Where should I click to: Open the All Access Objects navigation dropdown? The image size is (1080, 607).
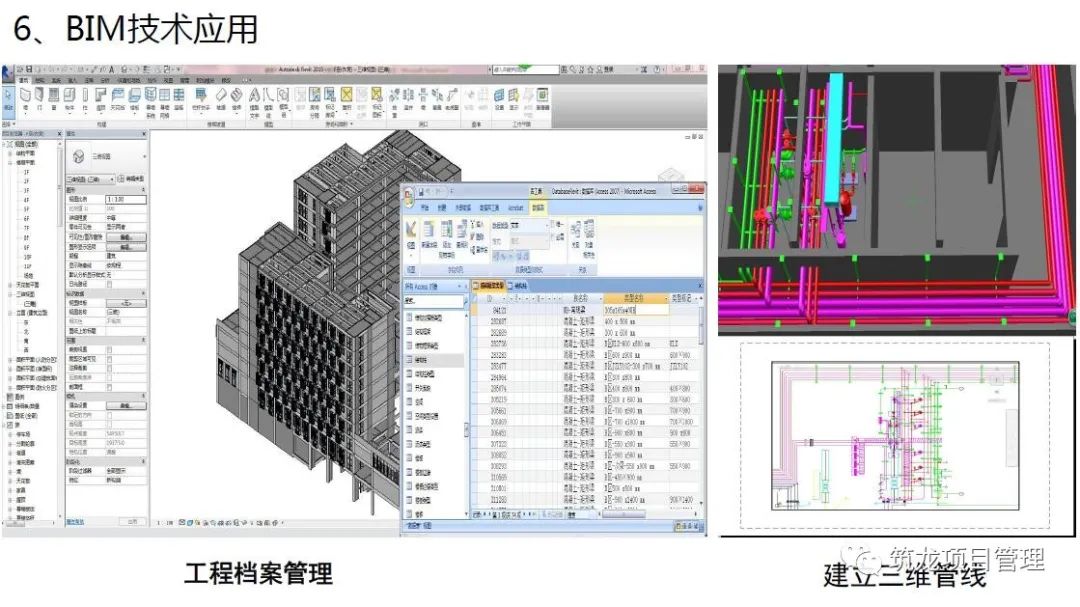point(460,286)
